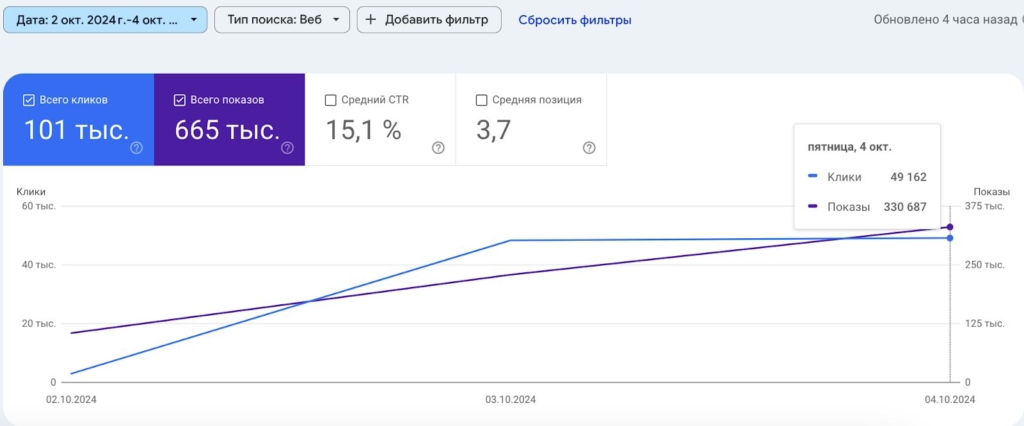This screenshot has height=426, width=1024.
Task: Open the Тип поиска: Веб dropdown
Action: [282, 20]
